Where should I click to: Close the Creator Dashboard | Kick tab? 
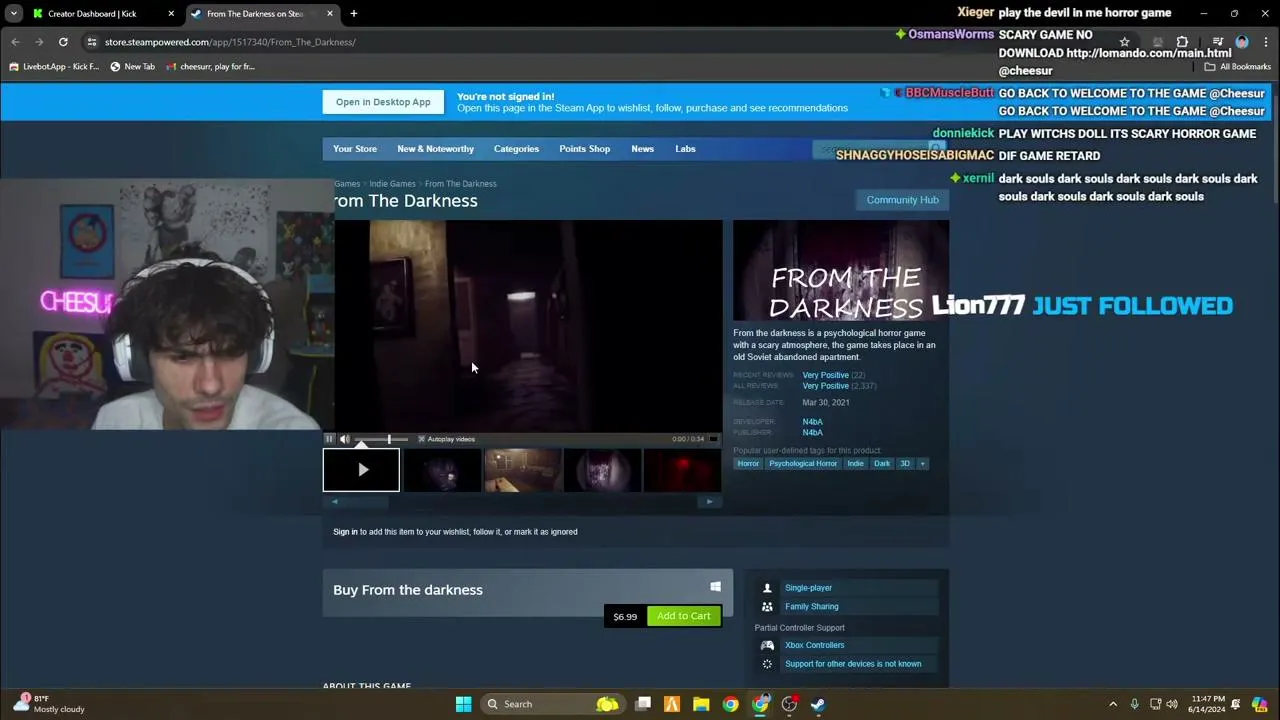(171, 14)
